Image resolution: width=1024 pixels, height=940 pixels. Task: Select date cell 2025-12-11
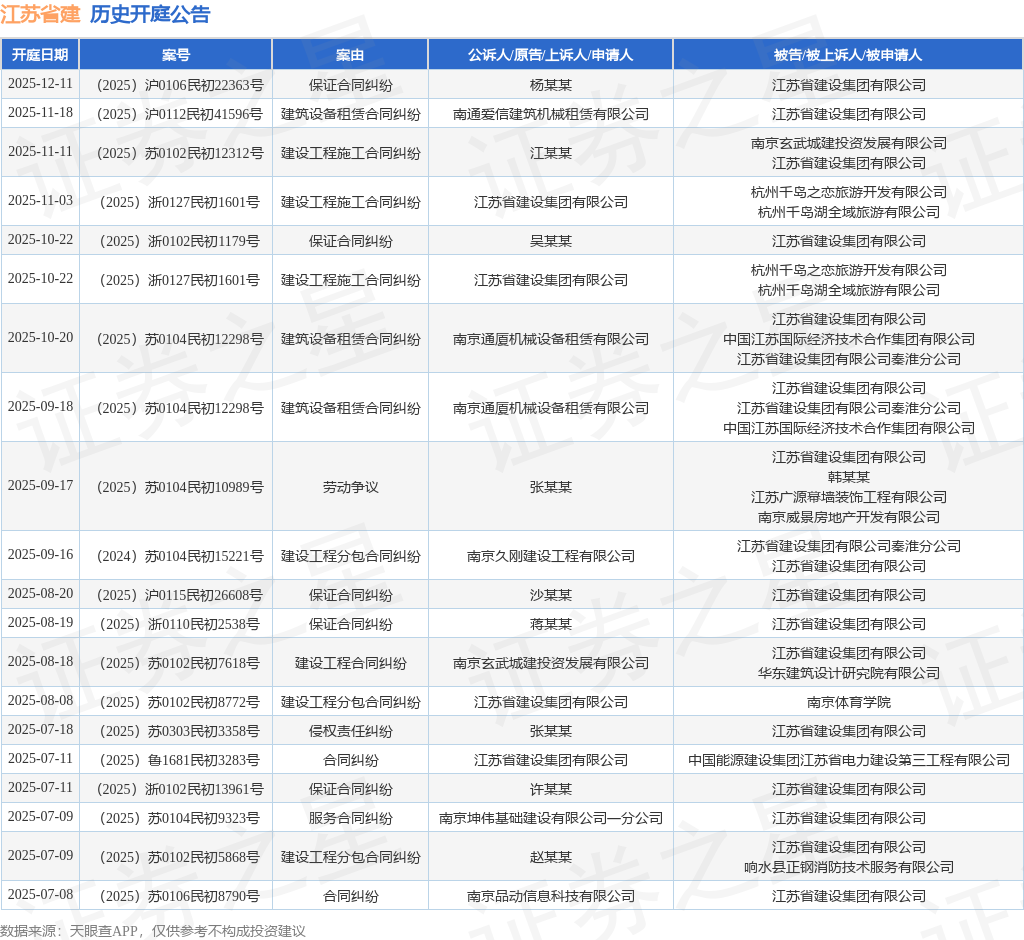pyautogui.click(x=40, y=84)
